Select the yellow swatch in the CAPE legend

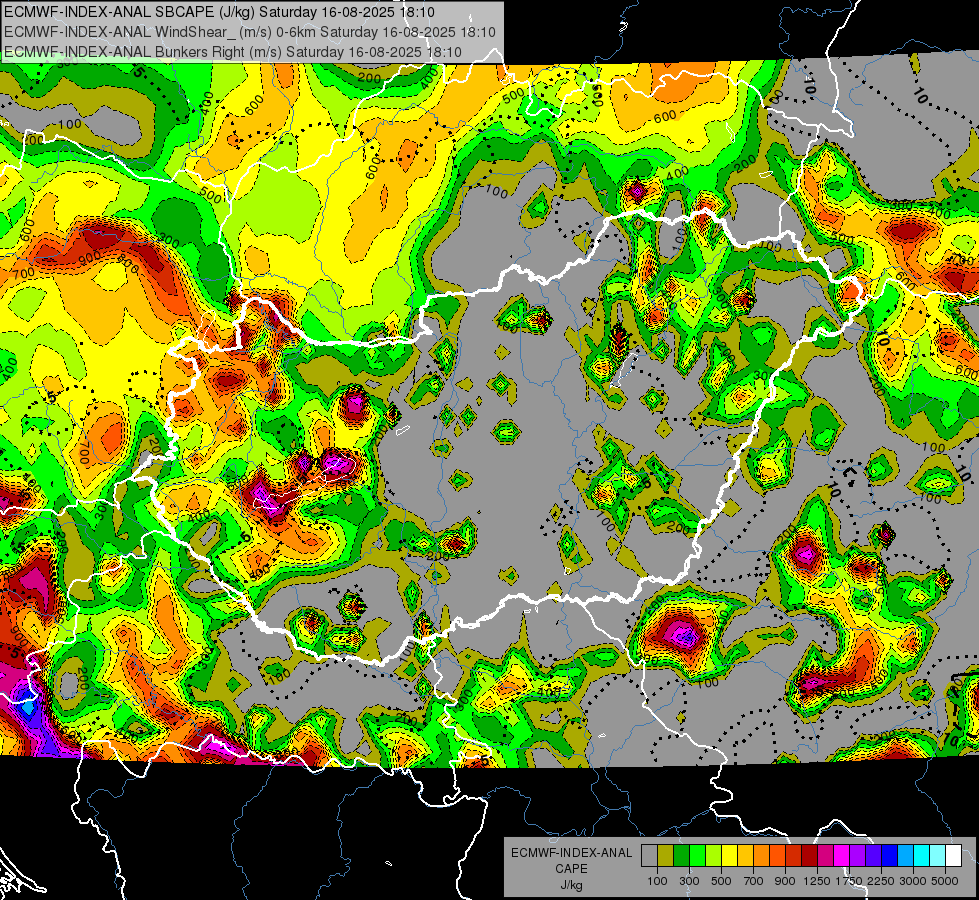tap(729, 856)
